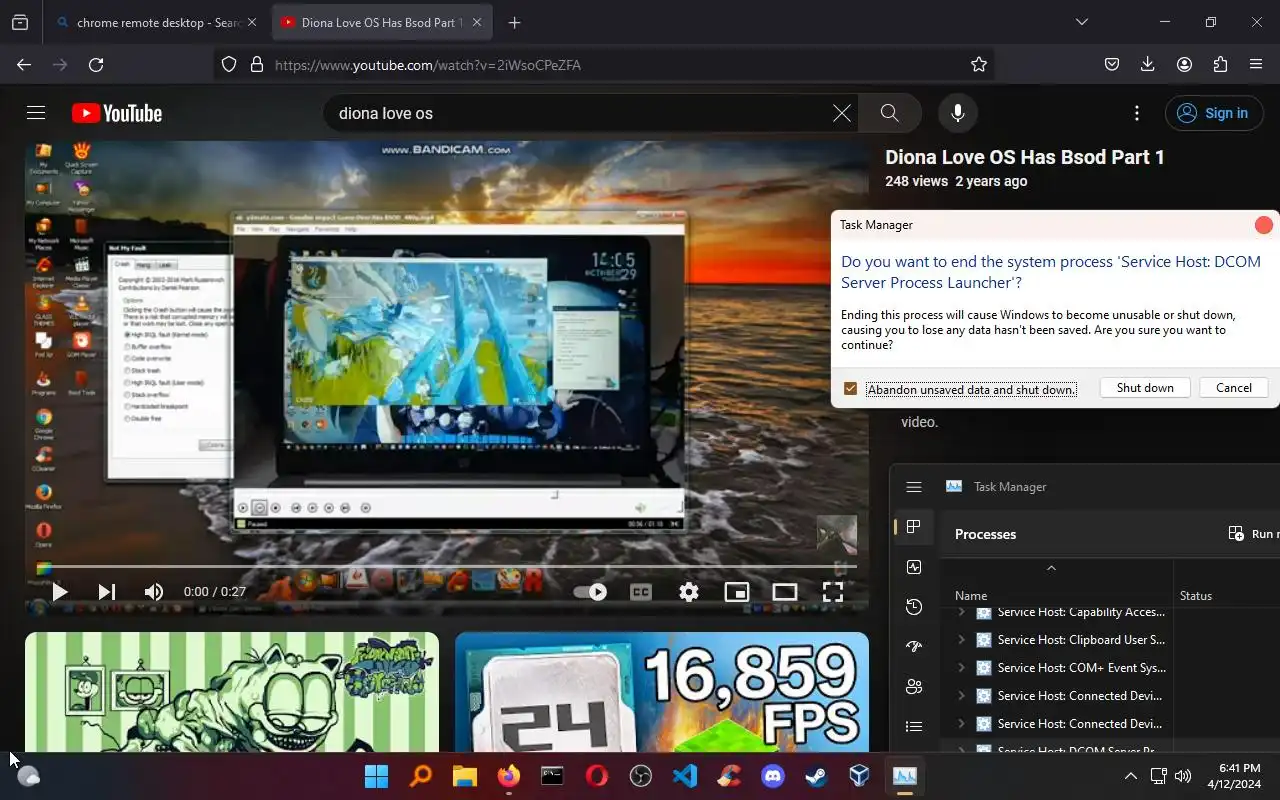Open Steam from the taskbar

pyautogui.click(x=816, y=776)
